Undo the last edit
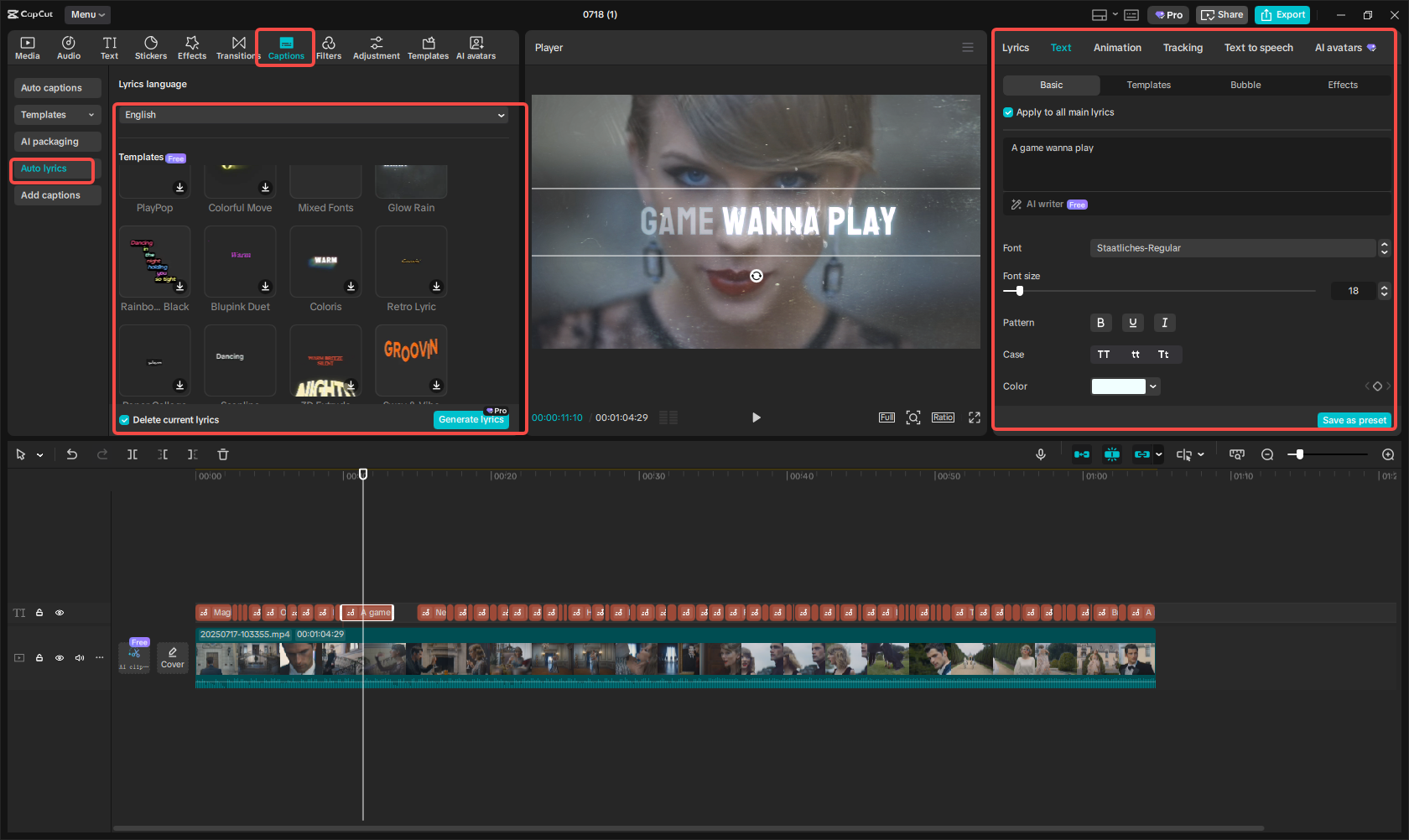Image resolution: width=1409 pixels, height=840 pixels. click(72, 454)
